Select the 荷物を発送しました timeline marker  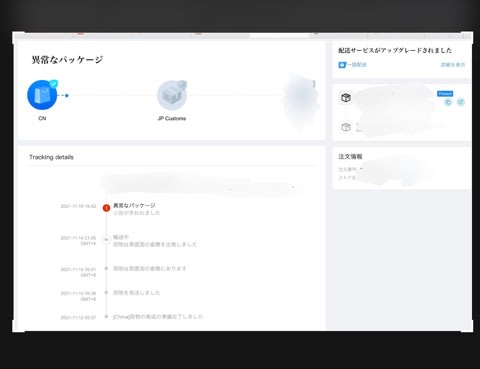106,292
